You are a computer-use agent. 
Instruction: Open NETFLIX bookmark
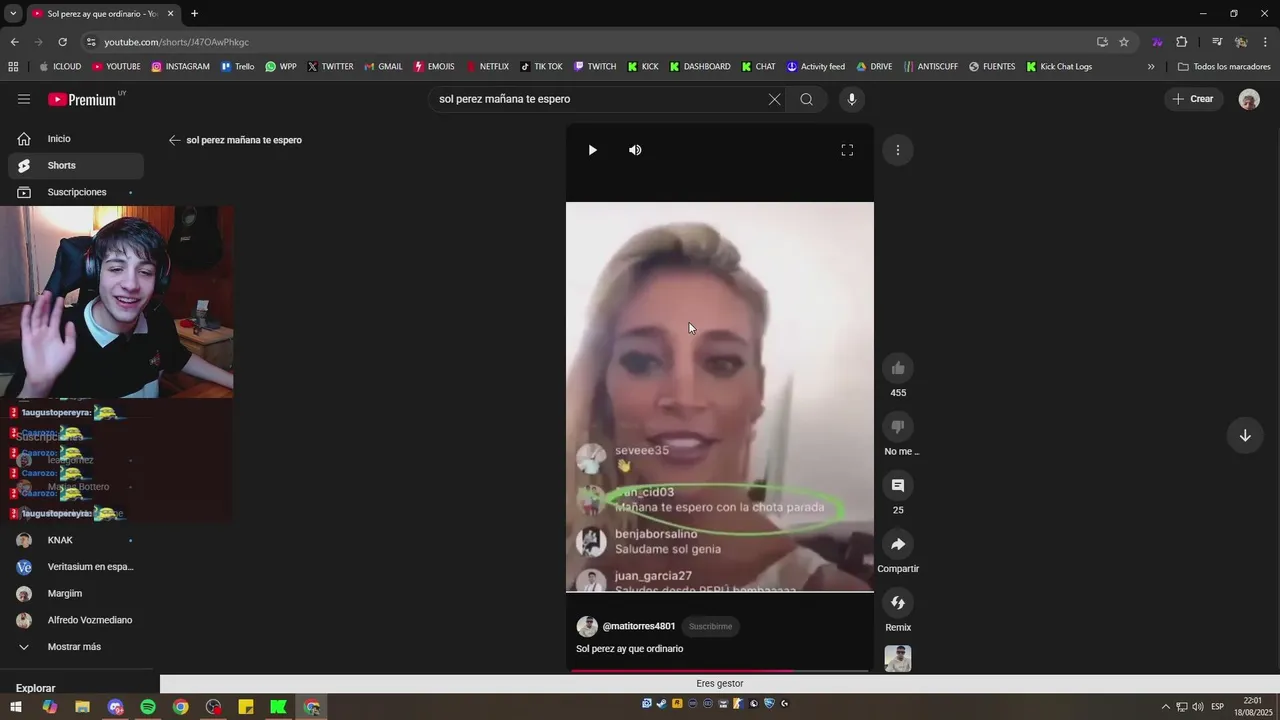point(487,67)
